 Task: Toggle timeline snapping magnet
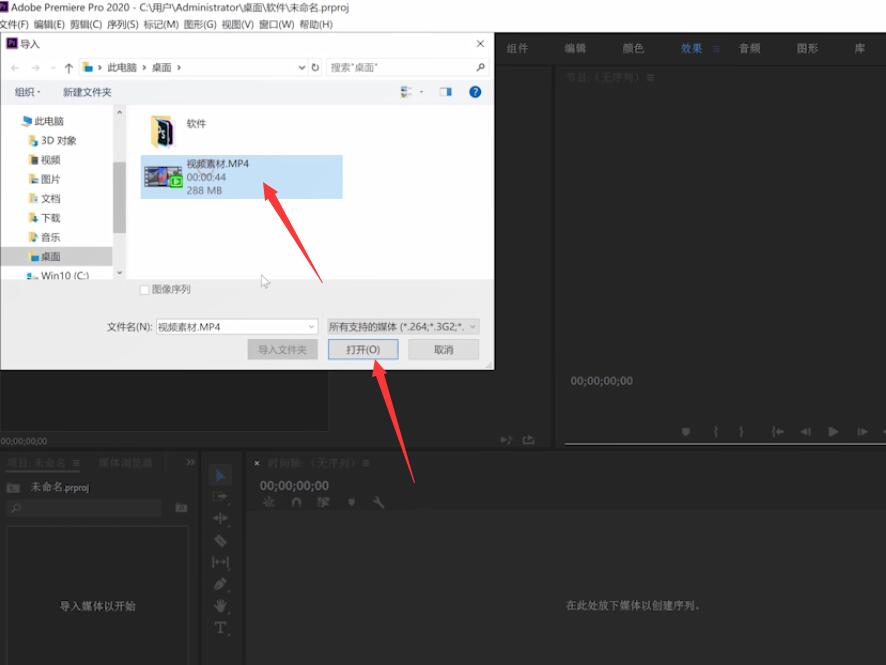[296, 502]
